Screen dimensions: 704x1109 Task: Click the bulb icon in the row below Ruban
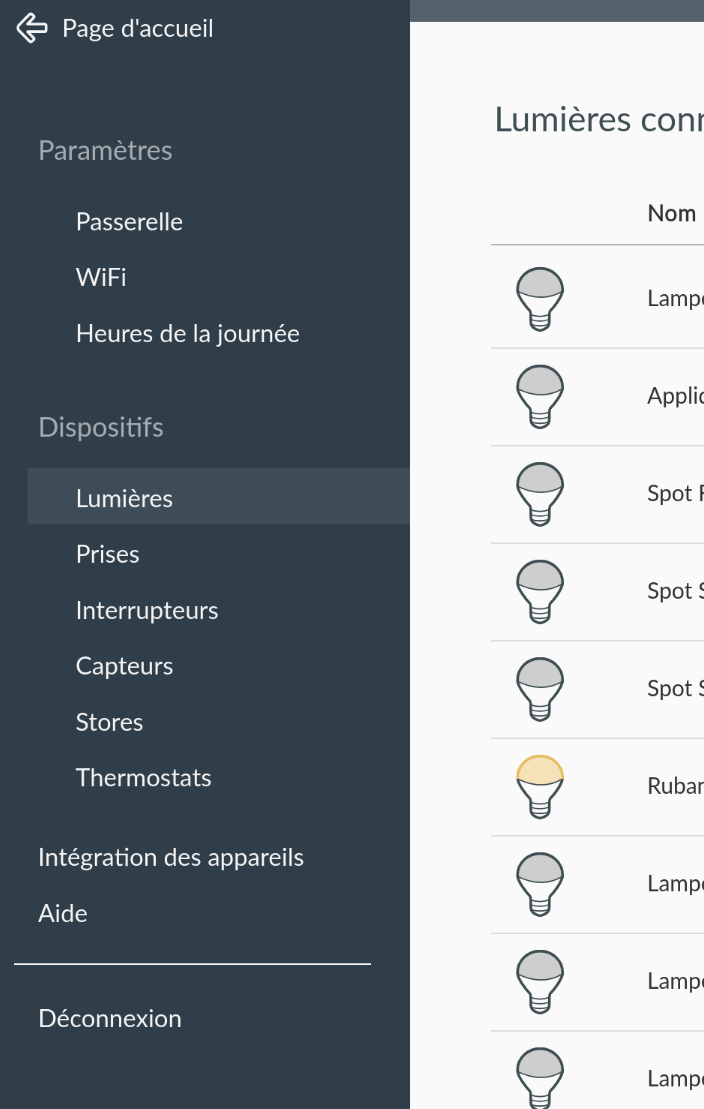[540, 884]
